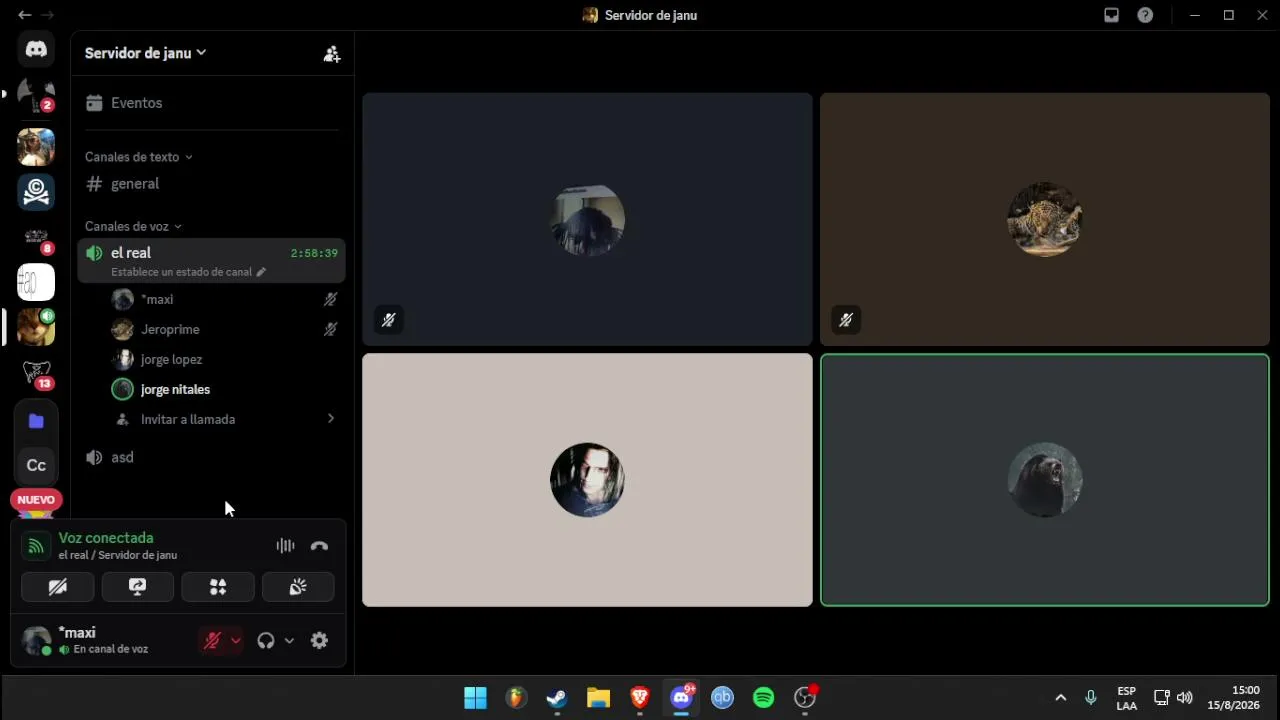Open the cat avatar server icon

pos(36,327)
